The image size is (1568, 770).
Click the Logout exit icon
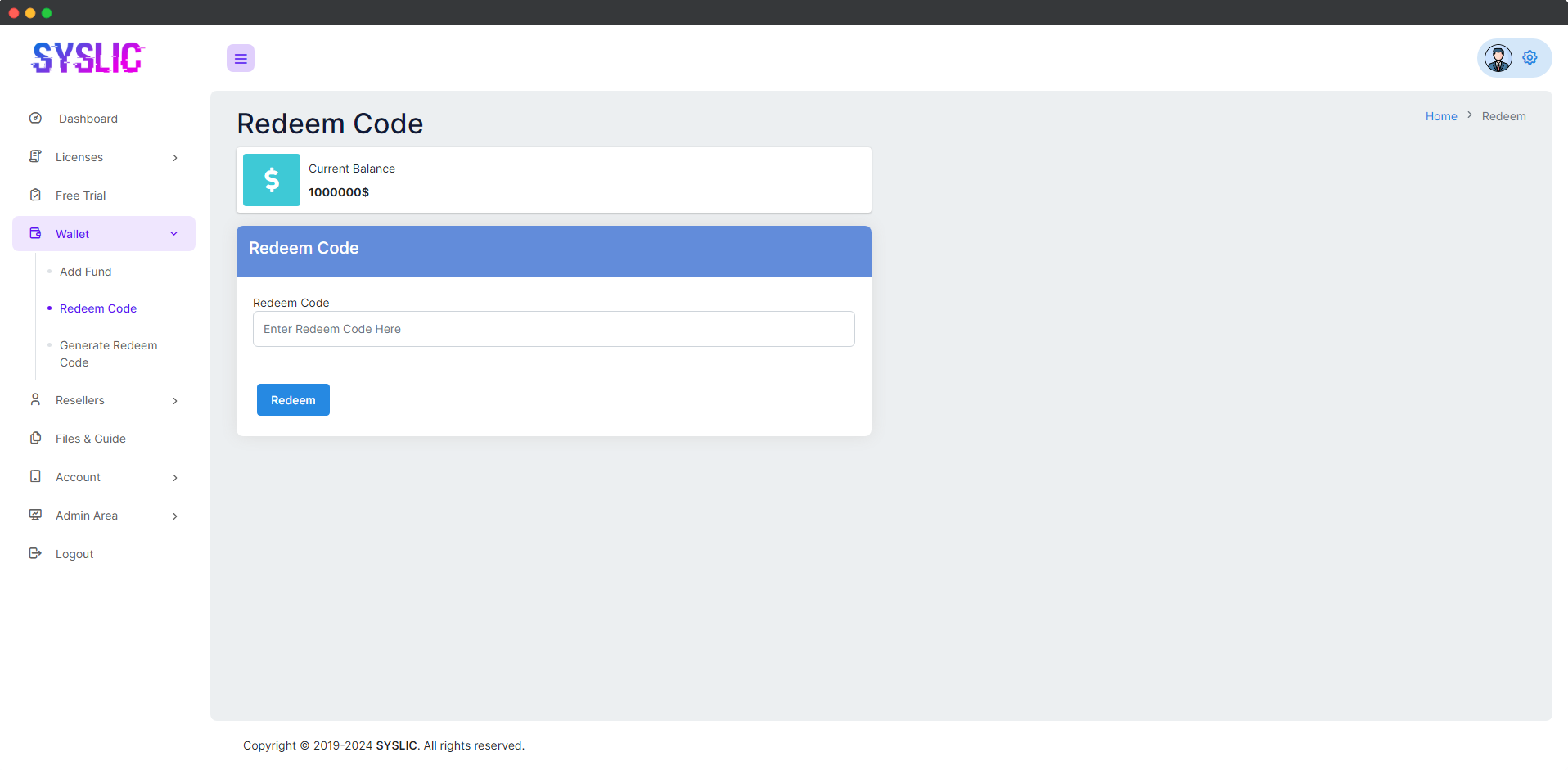35,553
